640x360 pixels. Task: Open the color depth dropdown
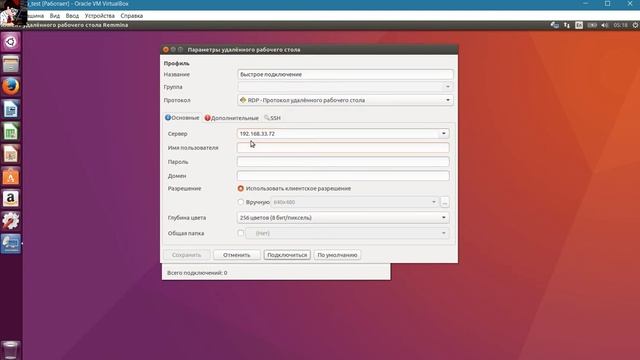click(343, 218)
